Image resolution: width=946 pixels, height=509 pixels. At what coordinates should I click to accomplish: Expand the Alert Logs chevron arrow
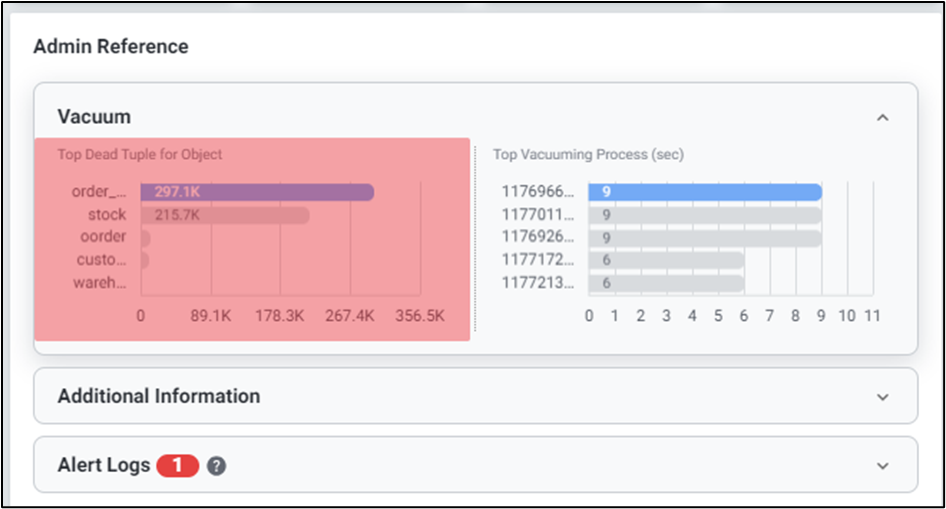[x=882, y=466]
